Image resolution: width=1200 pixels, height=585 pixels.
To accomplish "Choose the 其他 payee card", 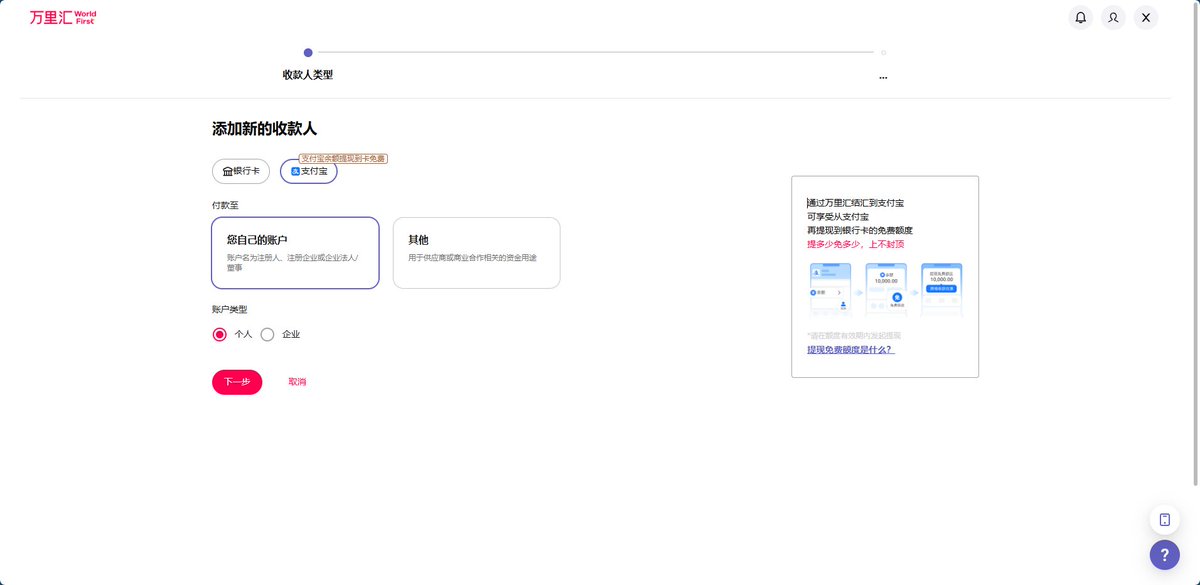I will coord(476,253).
